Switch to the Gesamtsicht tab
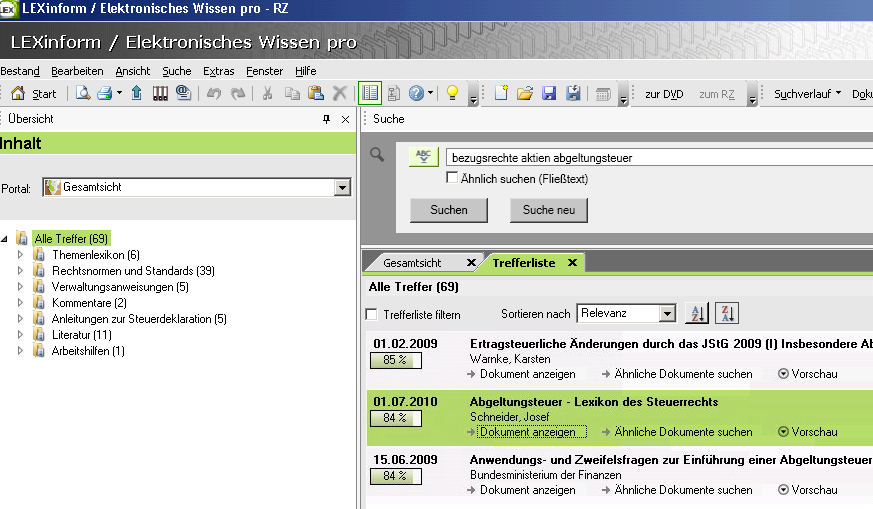This screenshot has height=509, width=873. (x=412, y=263)
